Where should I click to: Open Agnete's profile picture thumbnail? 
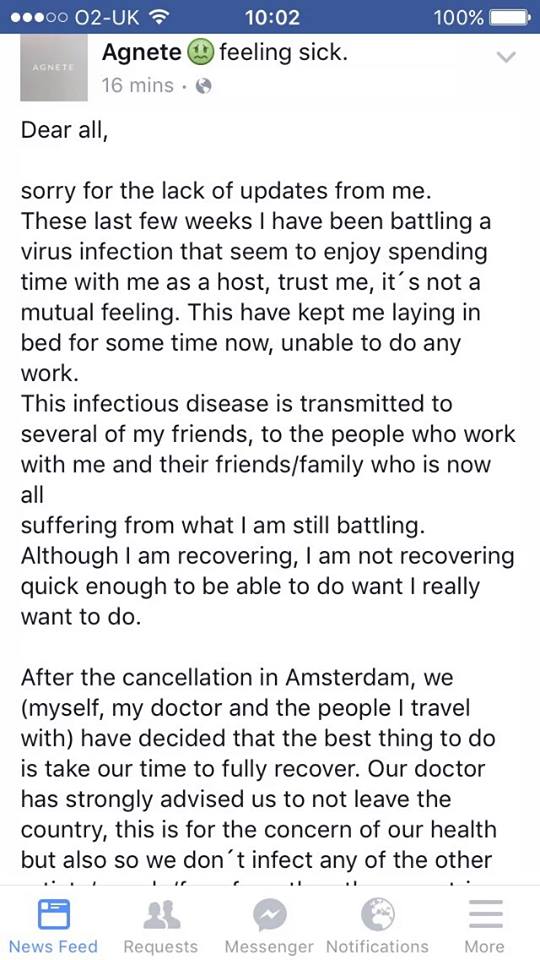click(54, 67)
